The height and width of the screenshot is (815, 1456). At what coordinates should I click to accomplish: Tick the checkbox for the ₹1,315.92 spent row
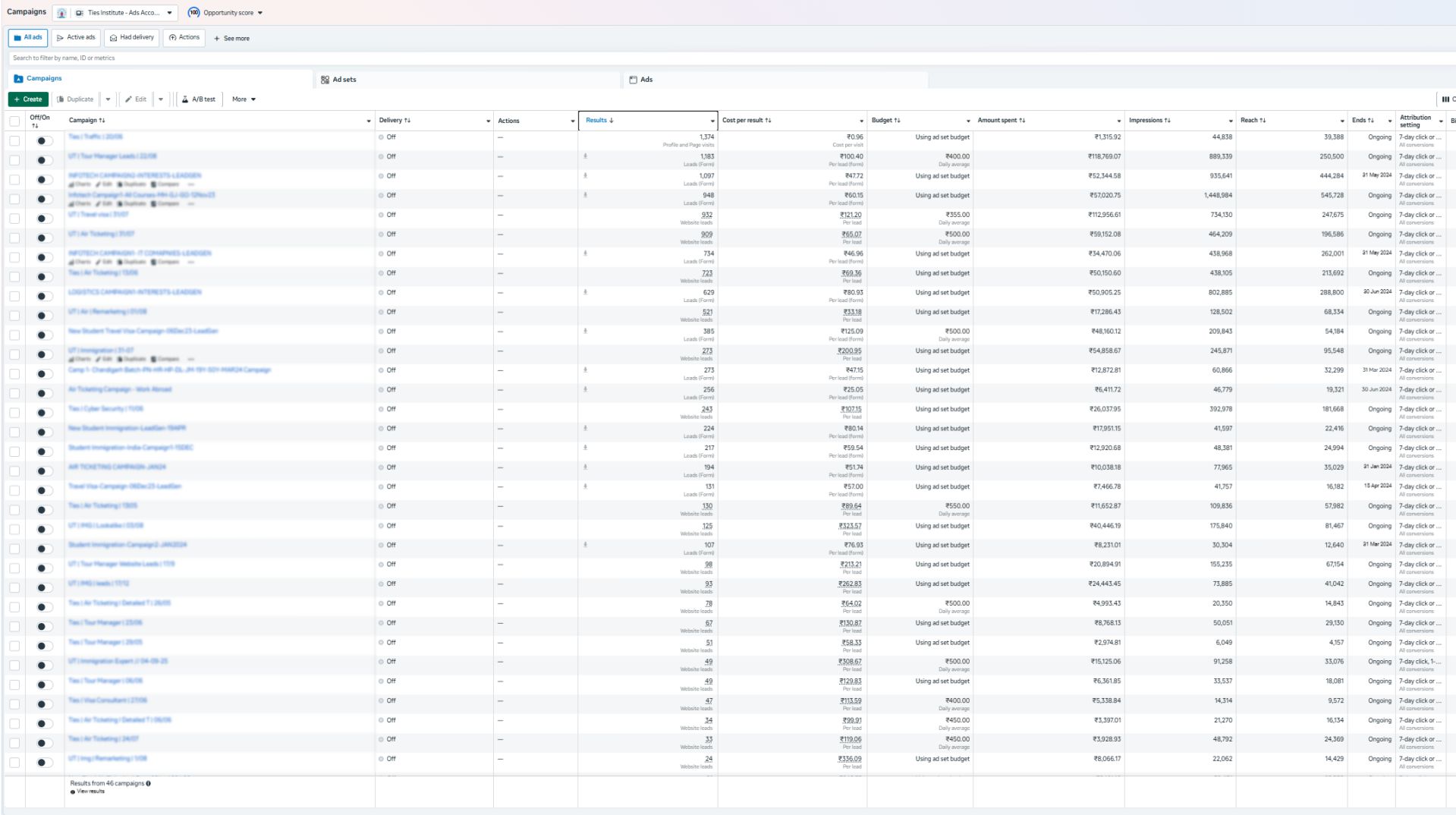14,140
